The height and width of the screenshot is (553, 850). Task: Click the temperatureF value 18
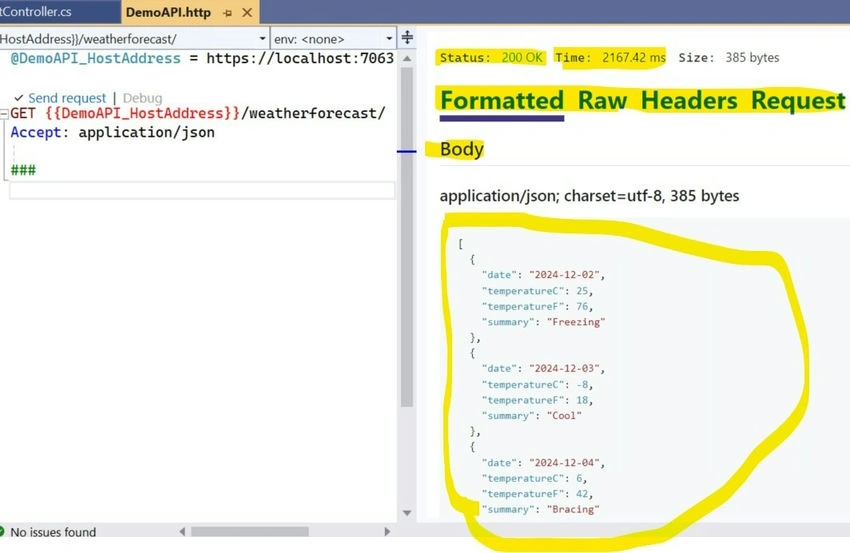[x=582, y=400]
